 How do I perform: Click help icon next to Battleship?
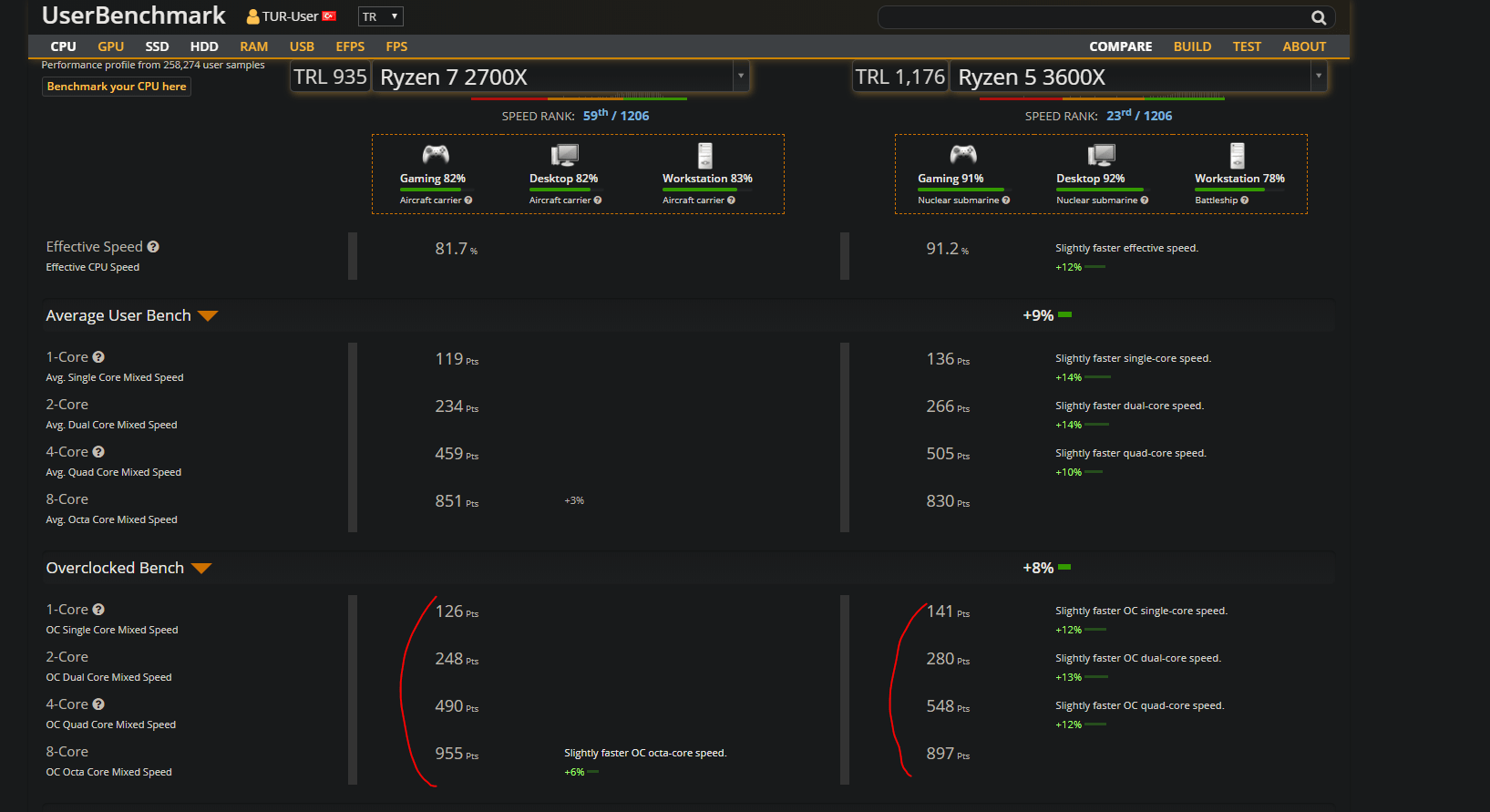click(x=1245, y=200)
